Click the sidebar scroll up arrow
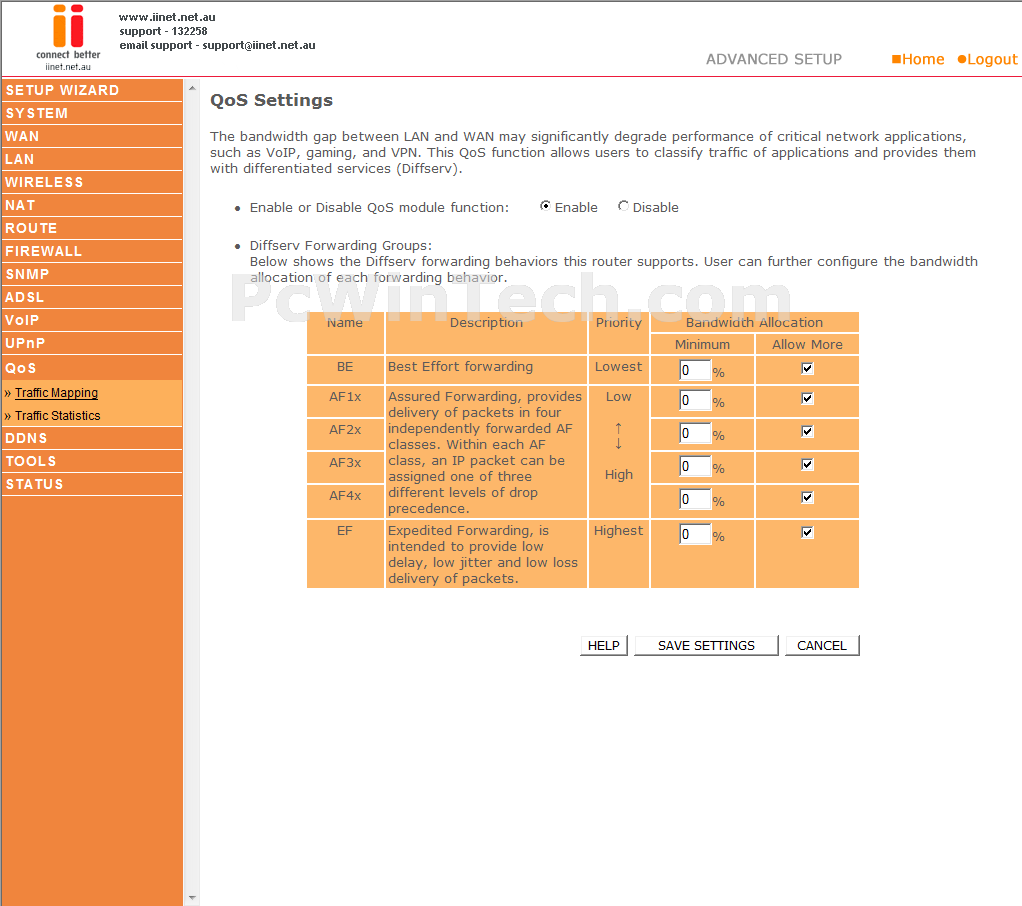This screenshot has width=1022, height=906. tap(192, 88)
